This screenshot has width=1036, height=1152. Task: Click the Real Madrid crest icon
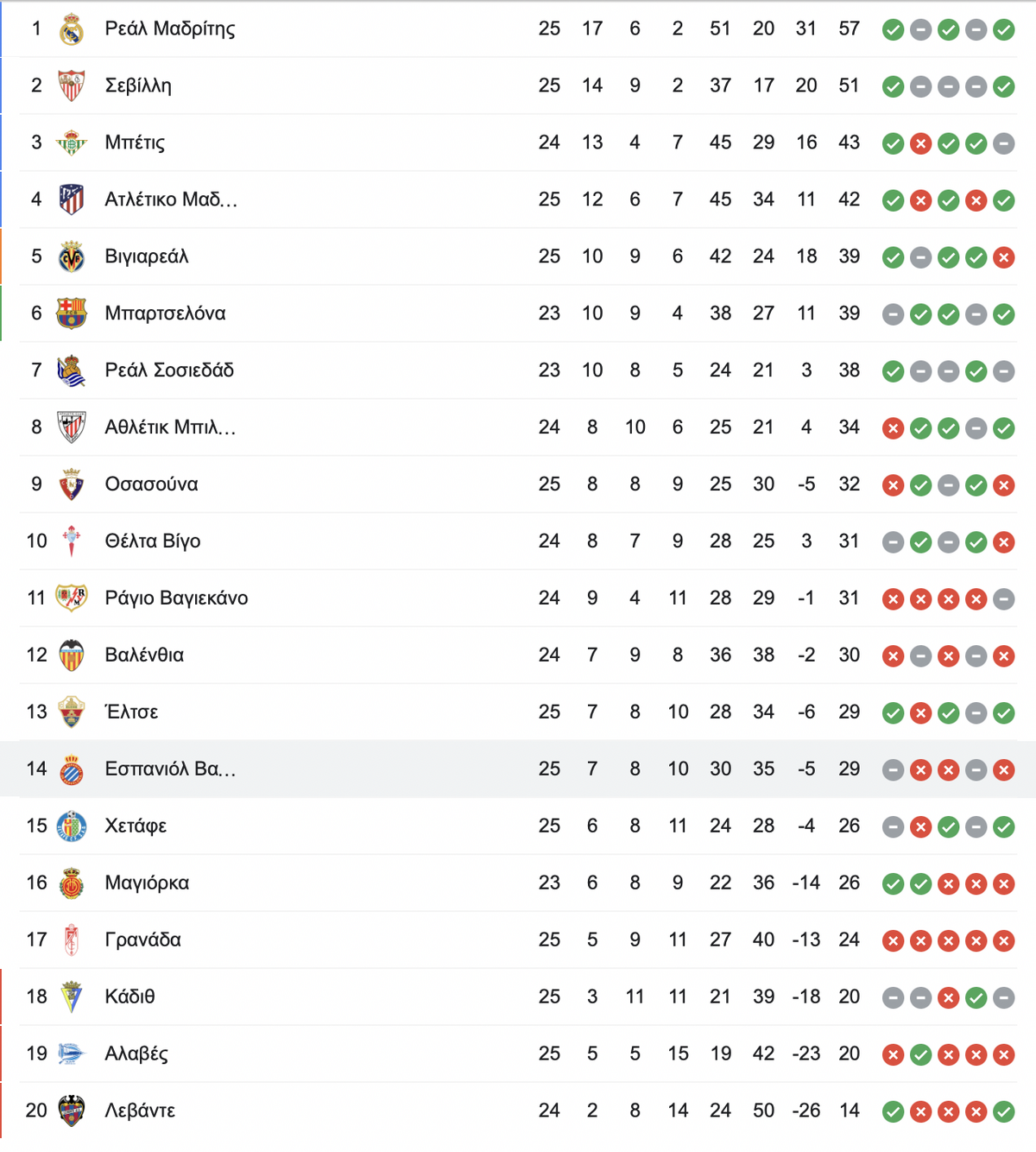[72, 29]
